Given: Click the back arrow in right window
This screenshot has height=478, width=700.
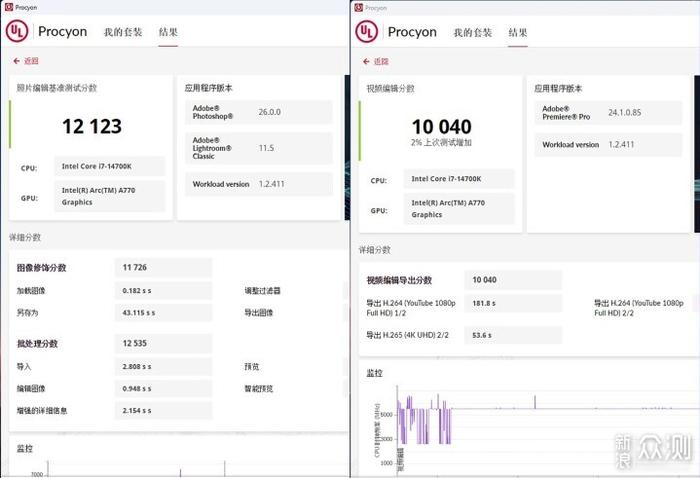Looking at the screenshot, I should (x=367, y=61).
